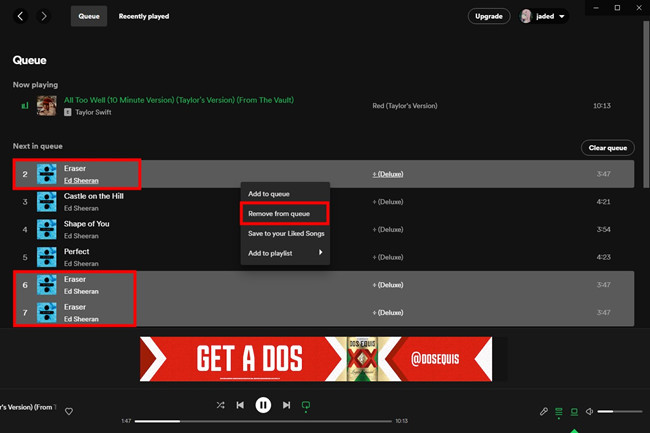Choose Save to your Liked Songs
This screenshot has width=650, height=433.
pos(285,233)
